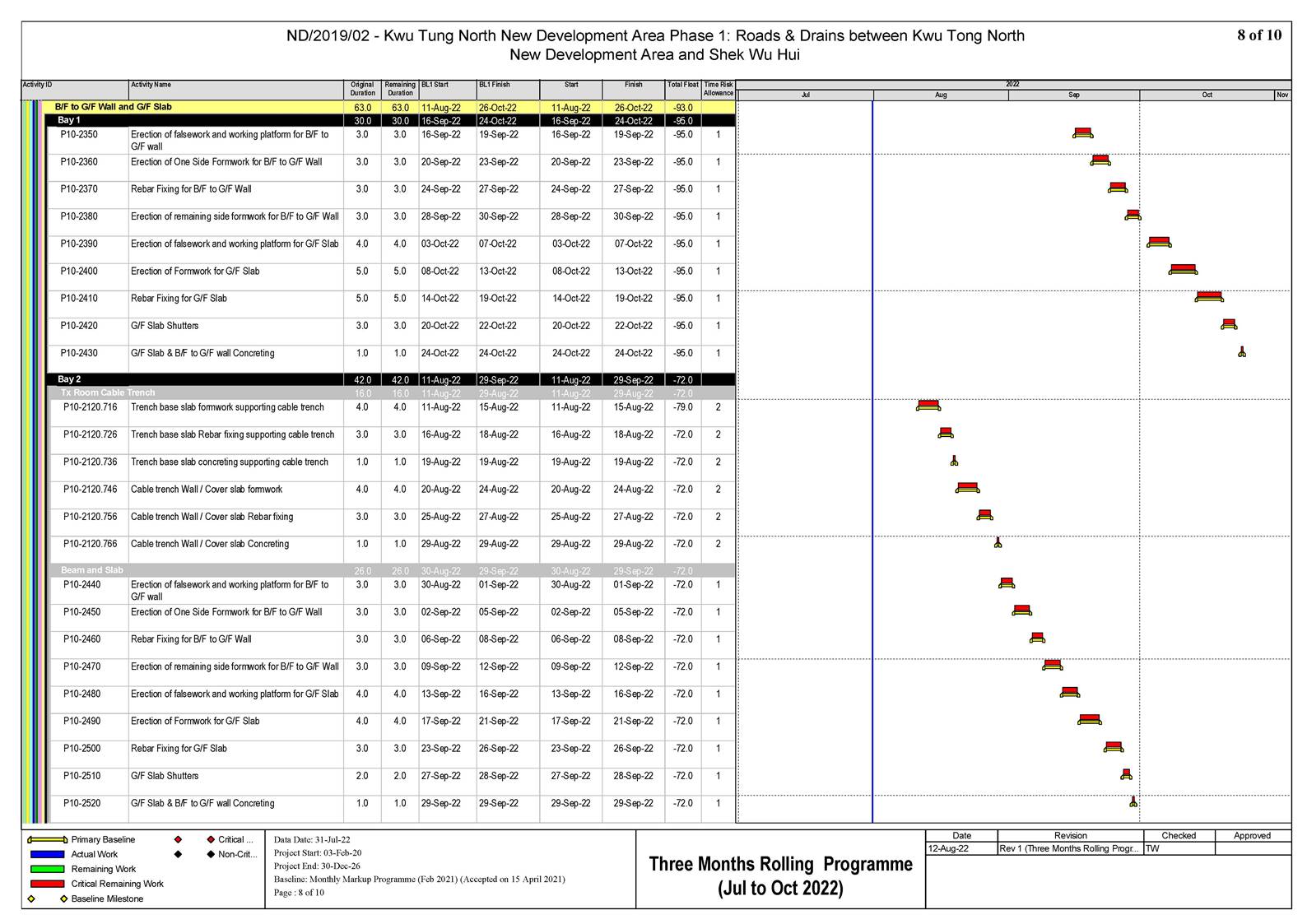
Task: Click activity ID P10-2120.766
Action: 91,544
